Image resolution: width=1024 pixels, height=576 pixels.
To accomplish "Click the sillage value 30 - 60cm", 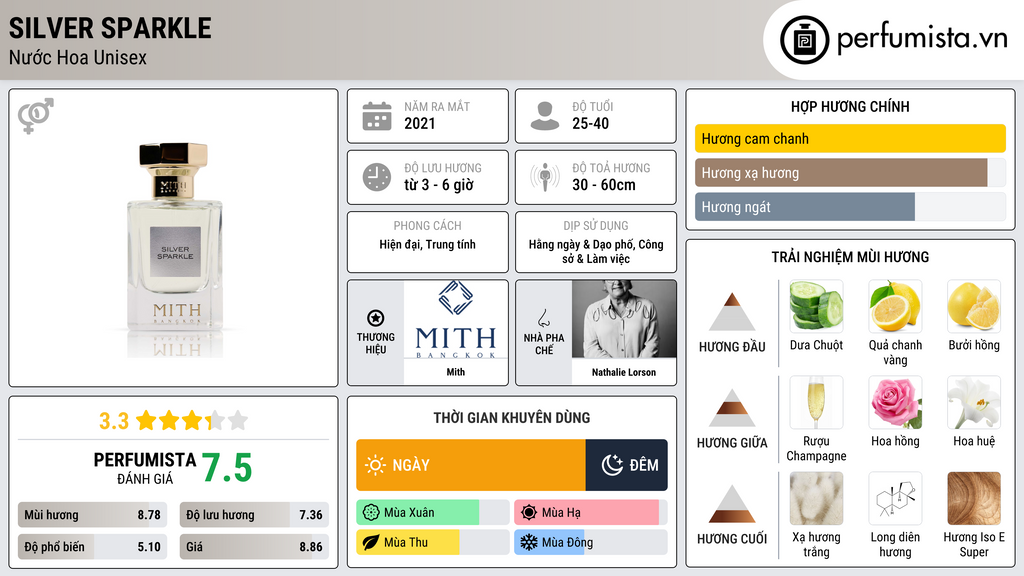I will [603, 185].
